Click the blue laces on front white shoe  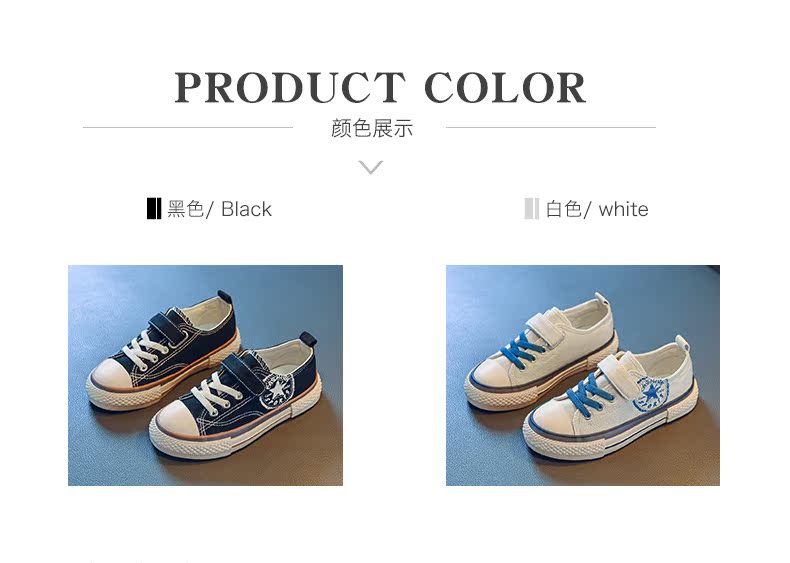(590, 393)
